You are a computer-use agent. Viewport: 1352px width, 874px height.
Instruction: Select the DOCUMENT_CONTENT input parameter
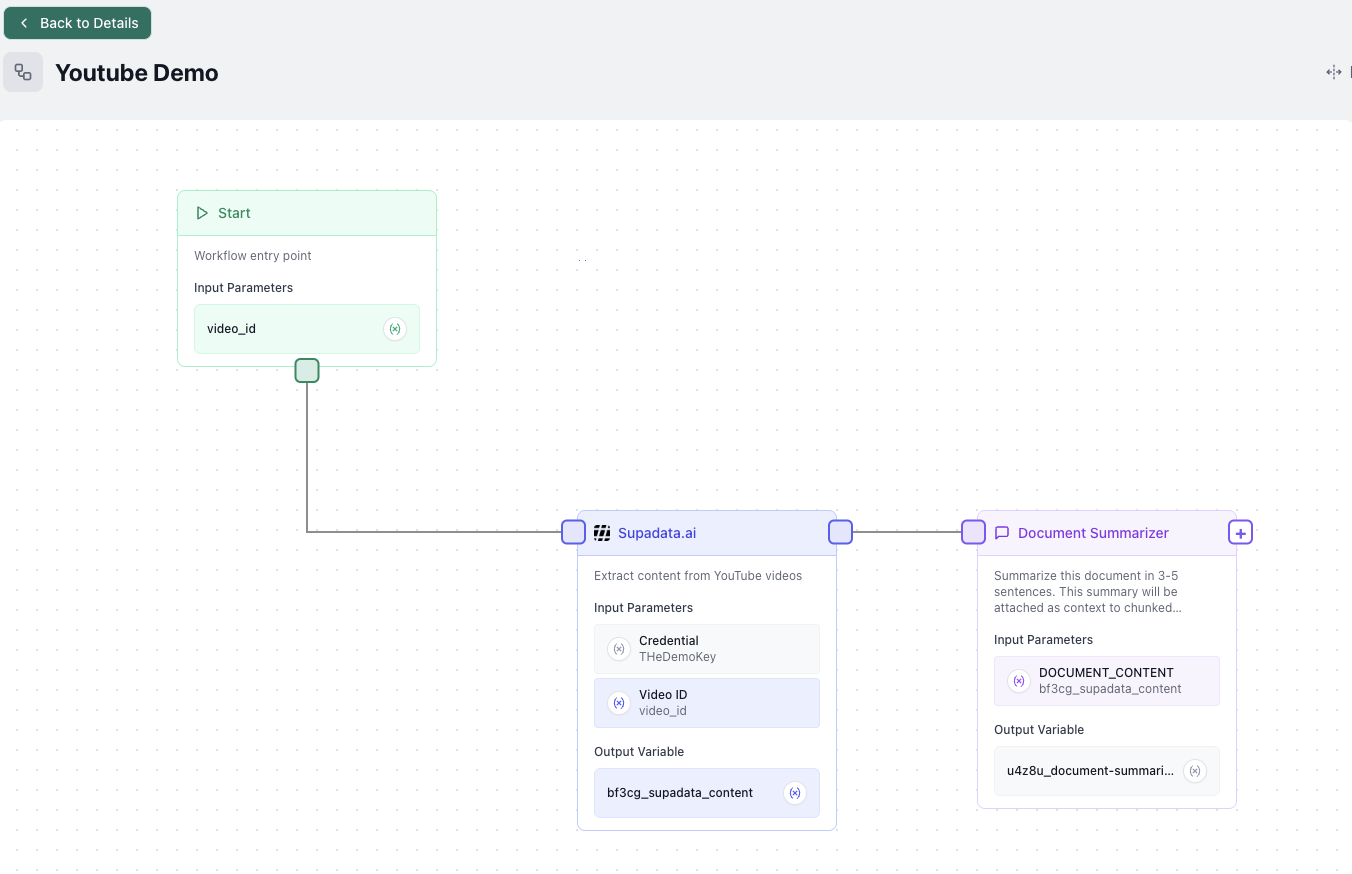[1106, 681]
